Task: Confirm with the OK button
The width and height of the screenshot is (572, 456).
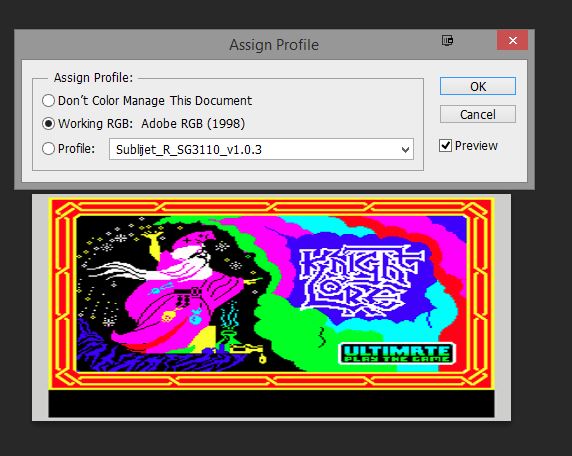Action: pos(478,86)
